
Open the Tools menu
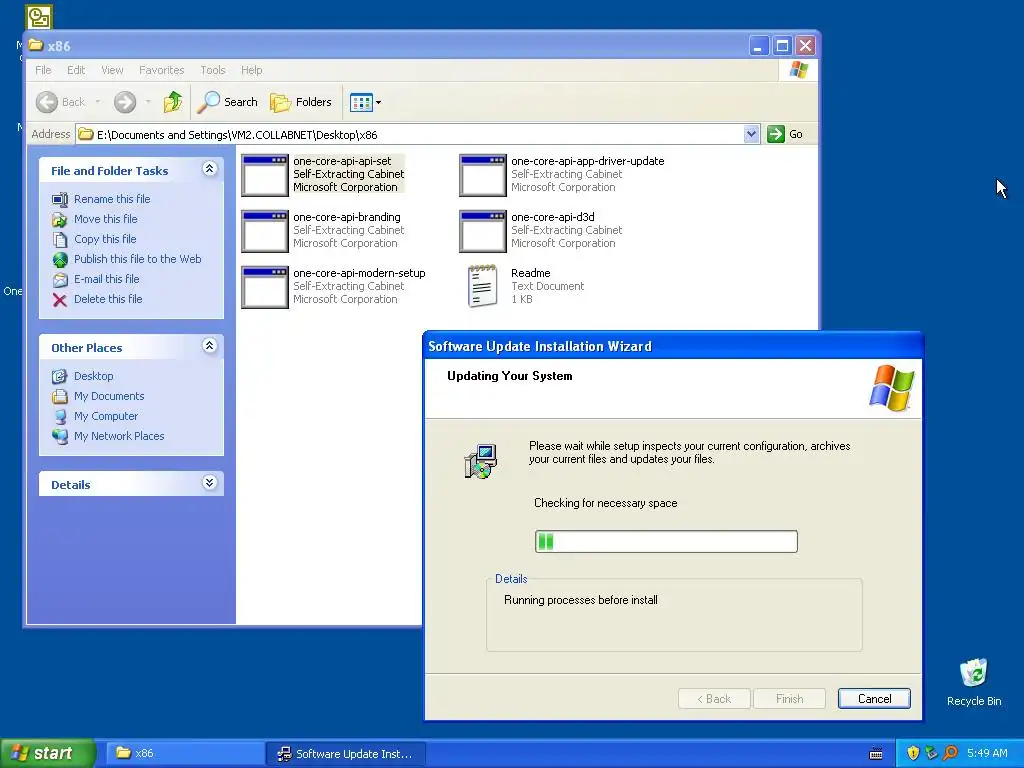213,70
